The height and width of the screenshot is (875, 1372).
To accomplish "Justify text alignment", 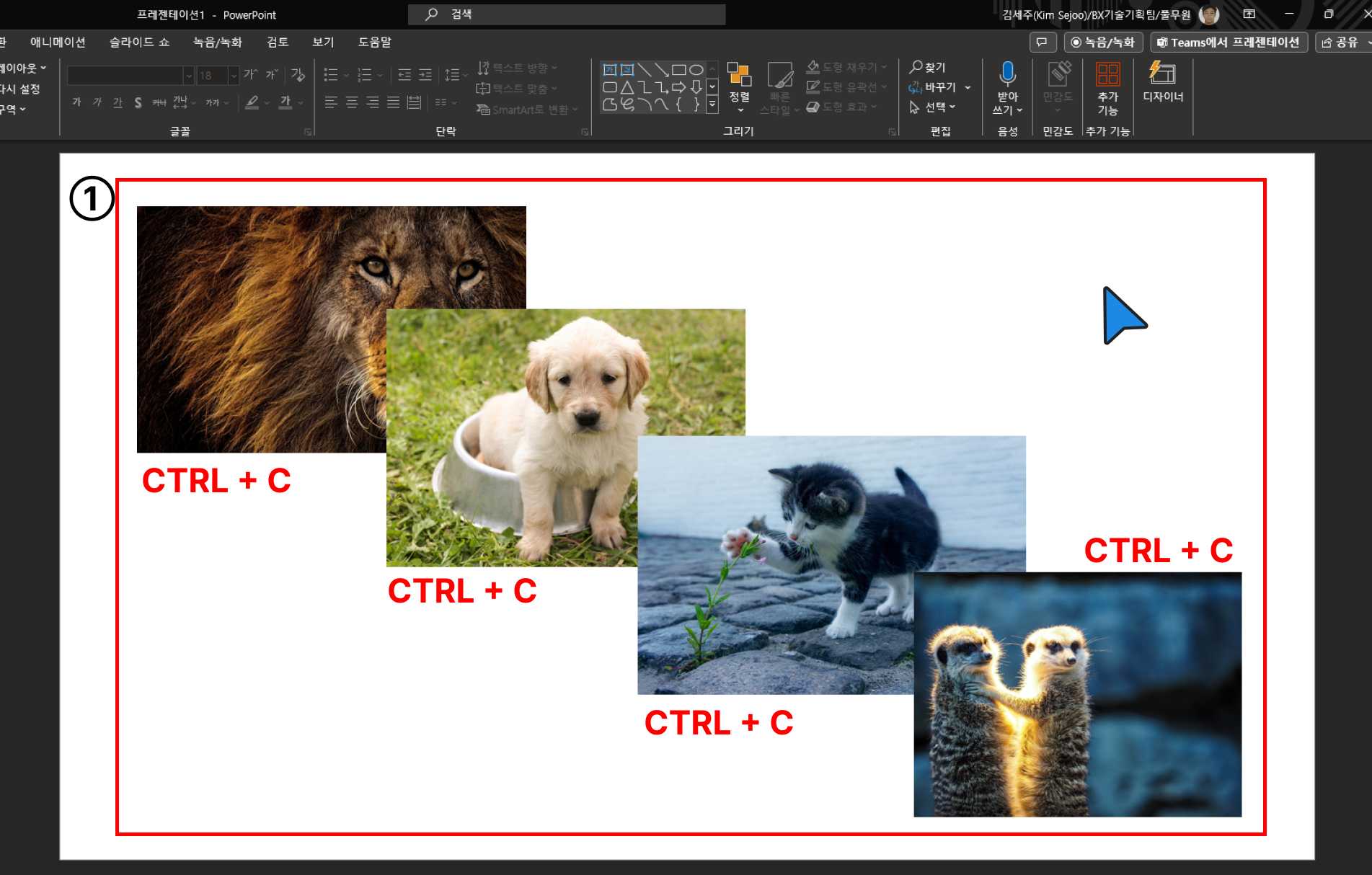I will [x=393, y=102].
